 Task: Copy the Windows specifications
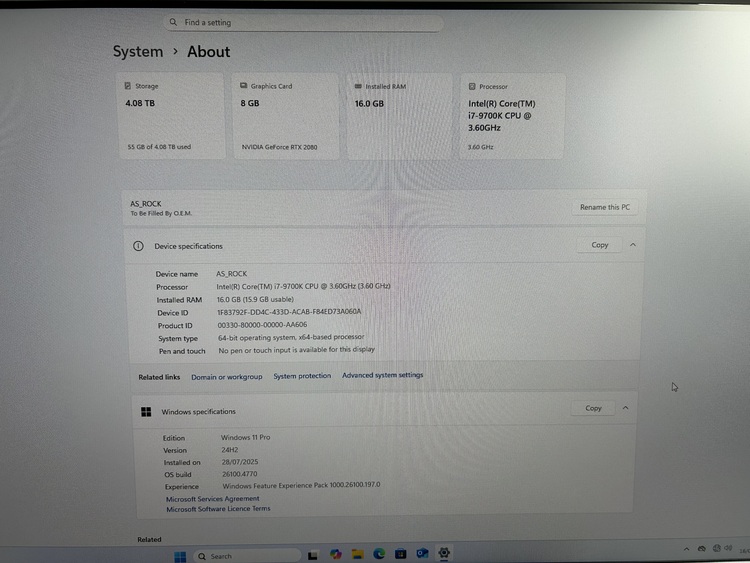[x=593, y=408]
